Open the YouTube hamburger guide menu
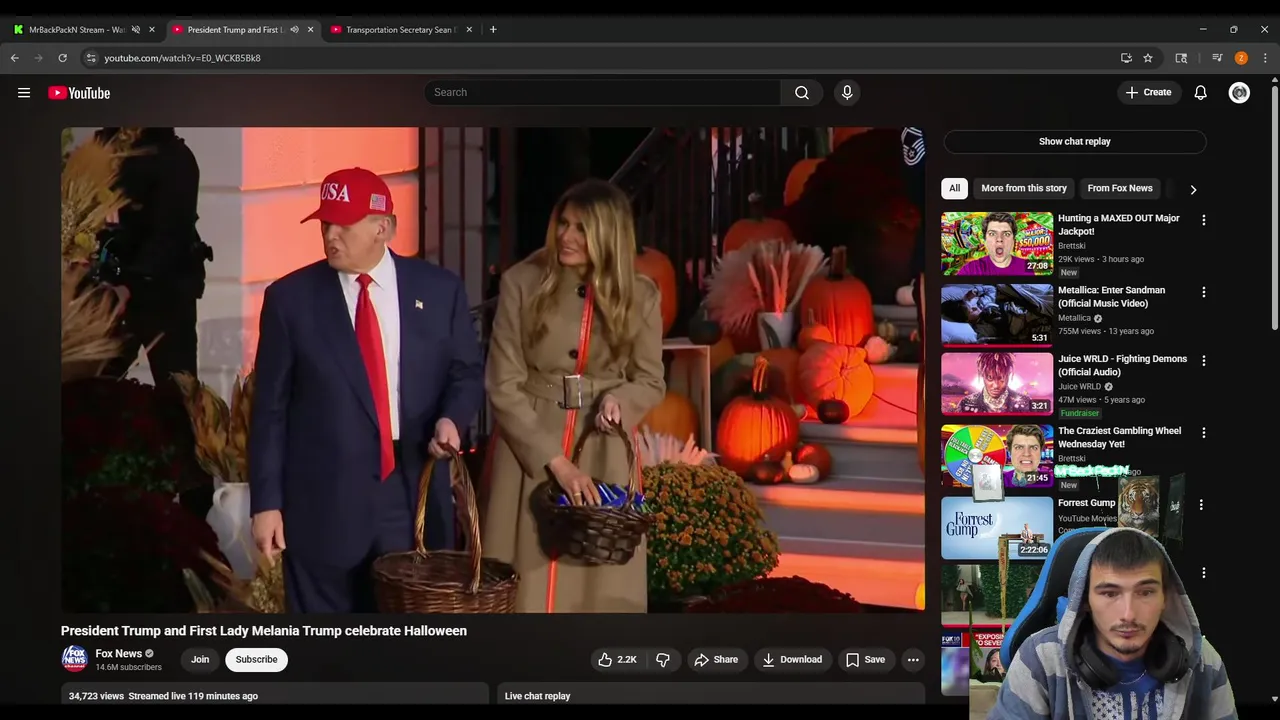 coord(24,93)
